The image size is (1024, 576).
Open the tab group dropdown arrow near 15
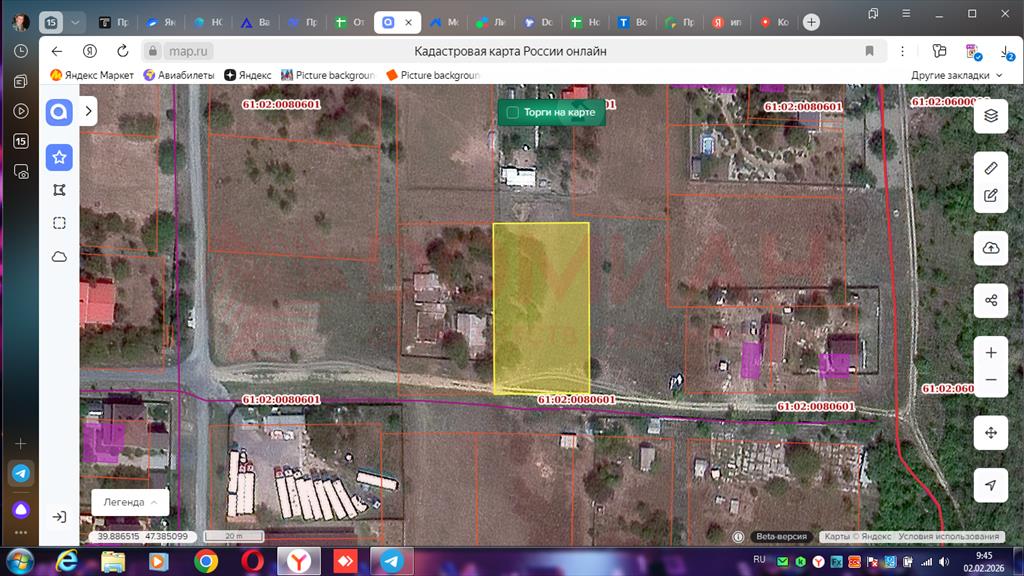76,21
